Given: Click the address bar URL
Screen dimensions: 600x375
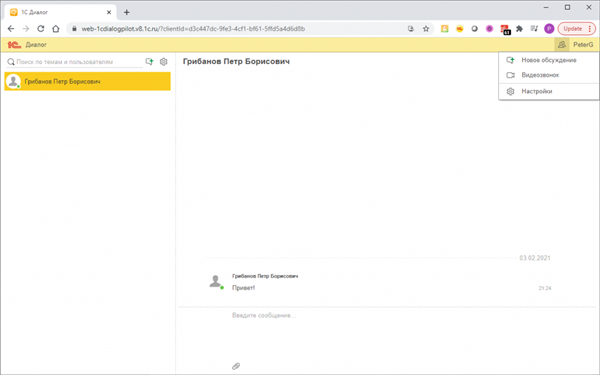Looking at the screenshot, I should tap(193, 29).
